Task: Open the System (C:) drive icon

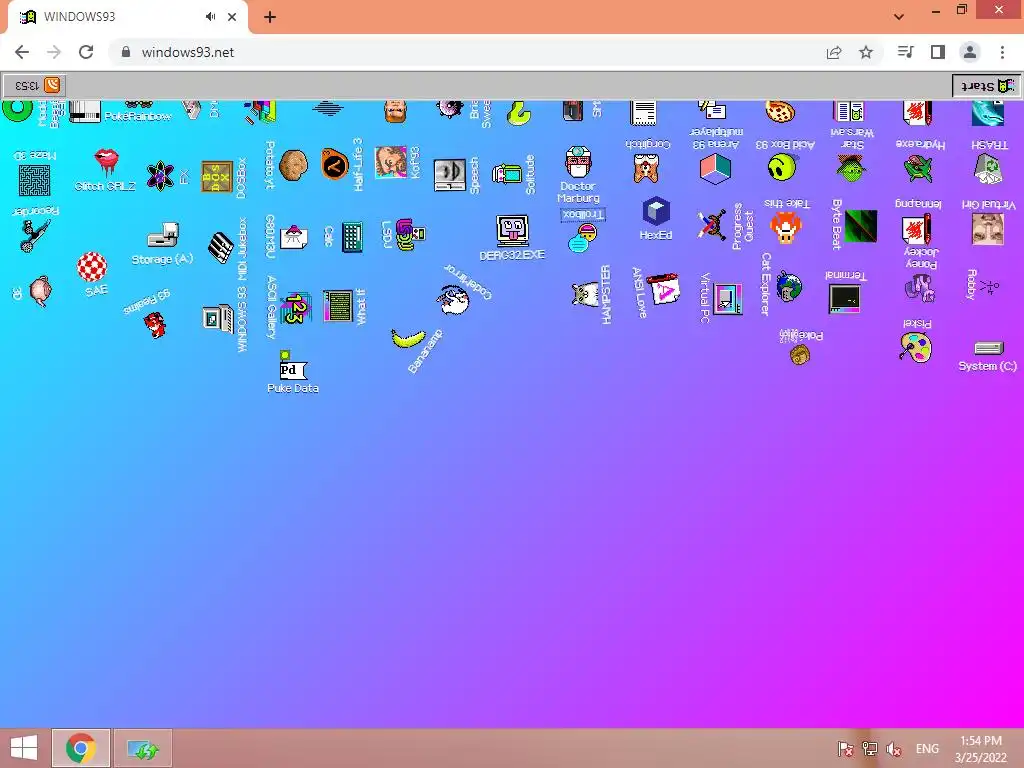Action: coord(988,348)
